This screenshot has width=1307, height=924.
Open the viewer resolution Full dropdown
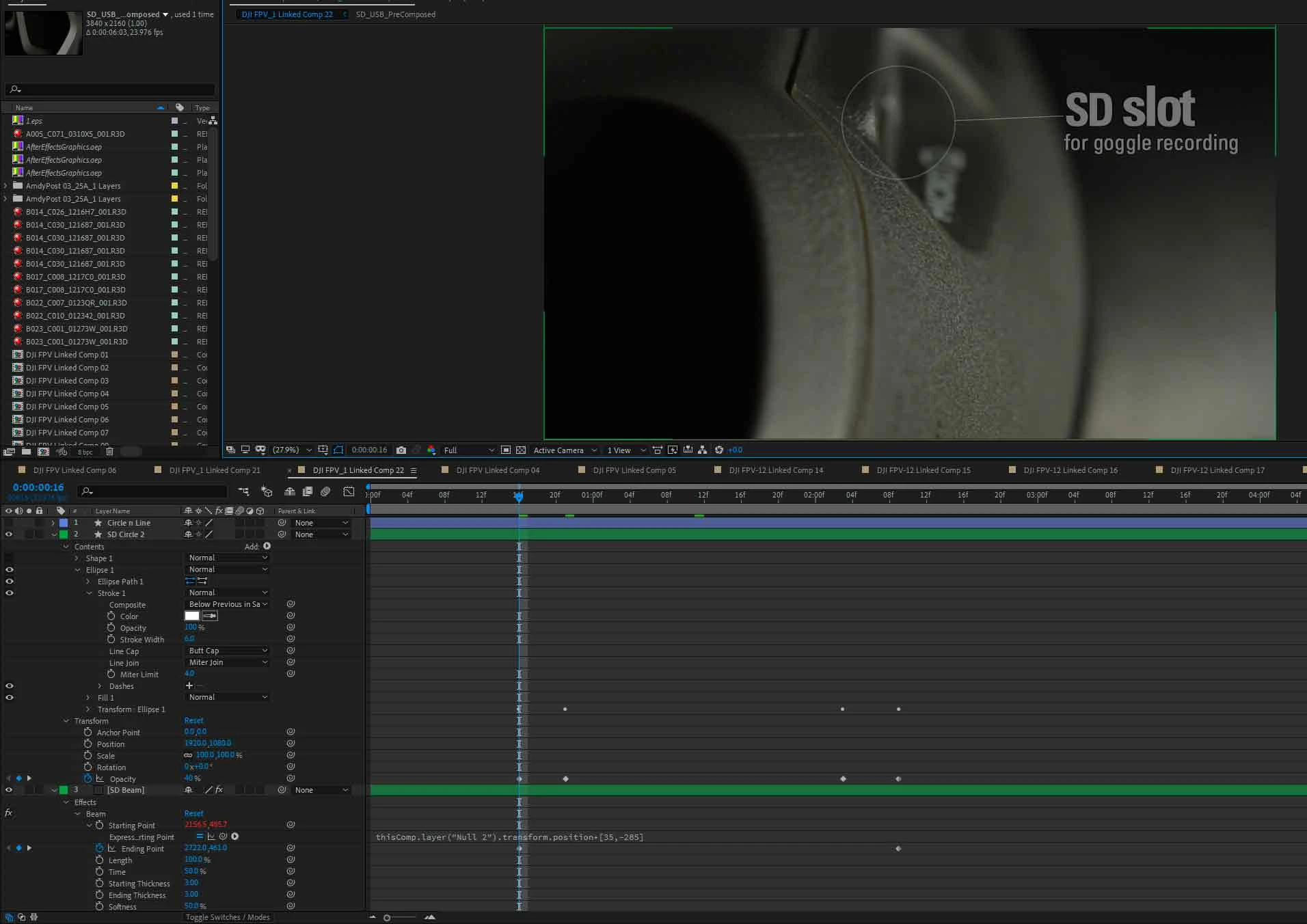click(x=468, y=450)
